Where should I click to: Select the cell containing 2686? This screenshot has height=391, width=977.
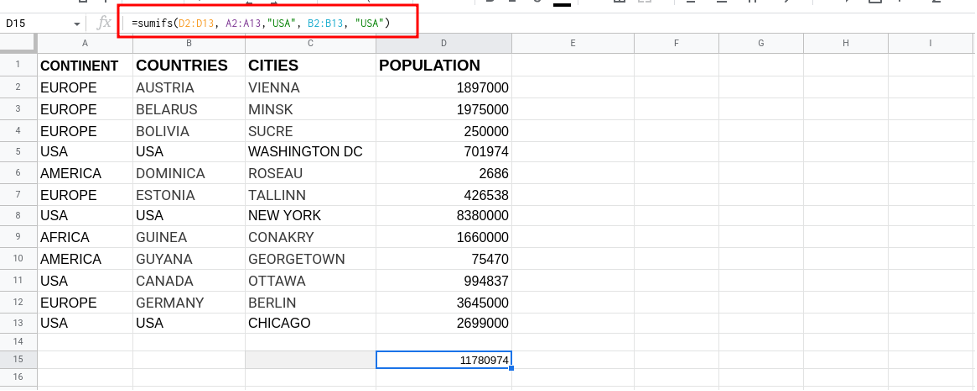click(444, 173)
